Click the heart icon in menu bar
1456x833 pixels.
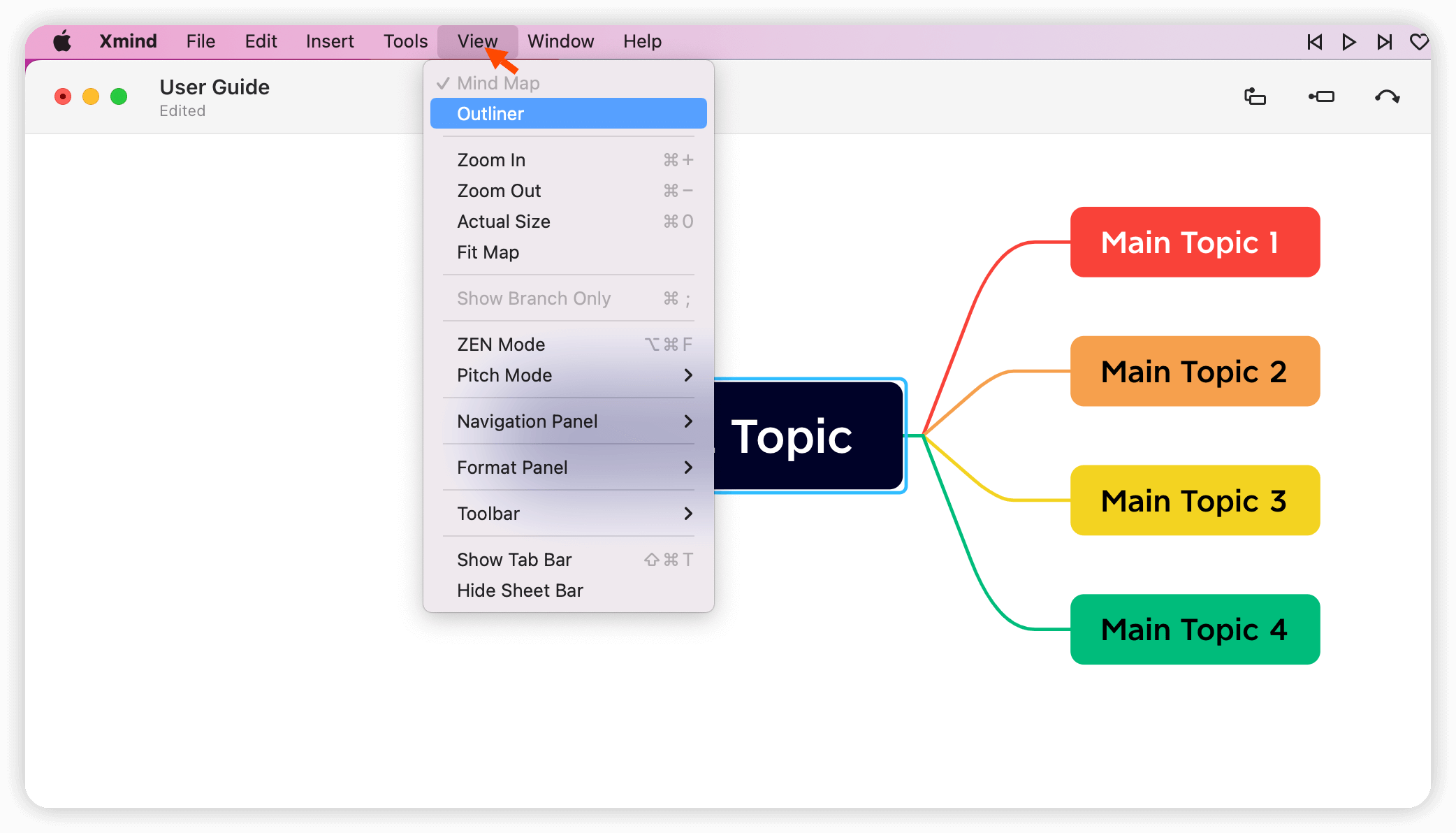1419,42
